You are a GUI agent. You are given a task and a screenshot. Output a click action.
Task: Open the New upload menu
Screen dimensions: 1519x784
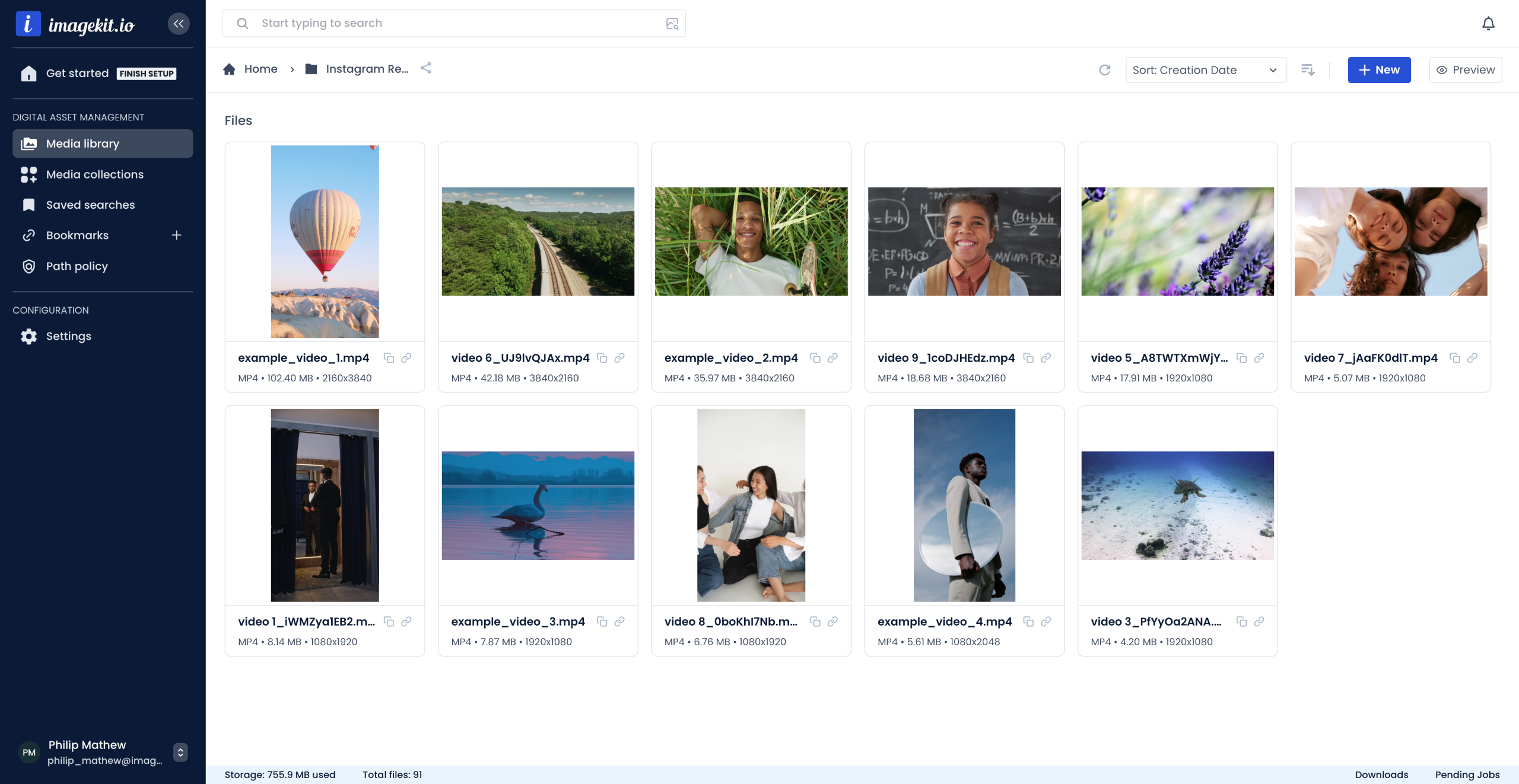(x=1379, y=70)
